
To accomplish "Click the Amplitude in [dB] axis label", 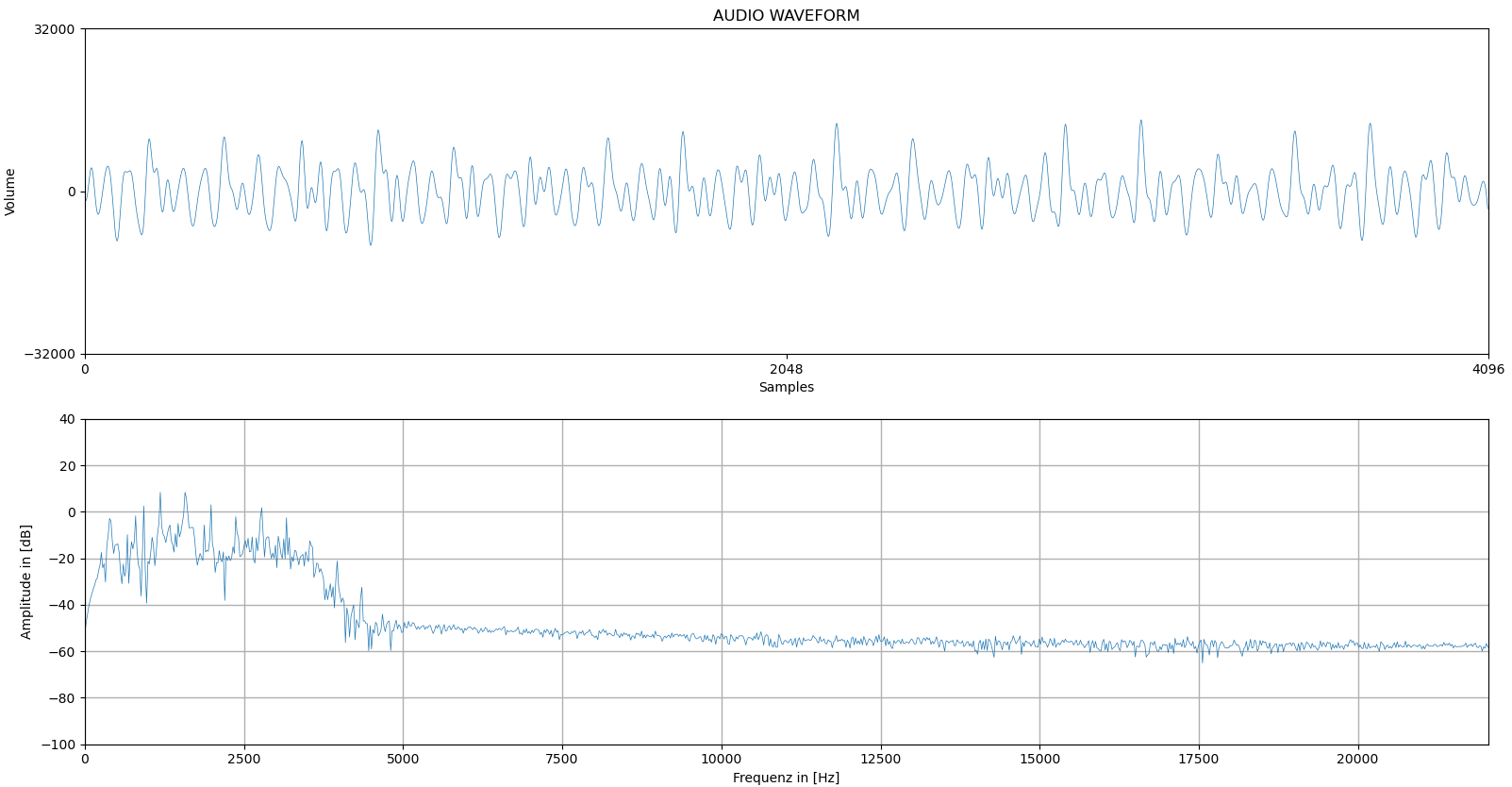I will tap(26, 581).
